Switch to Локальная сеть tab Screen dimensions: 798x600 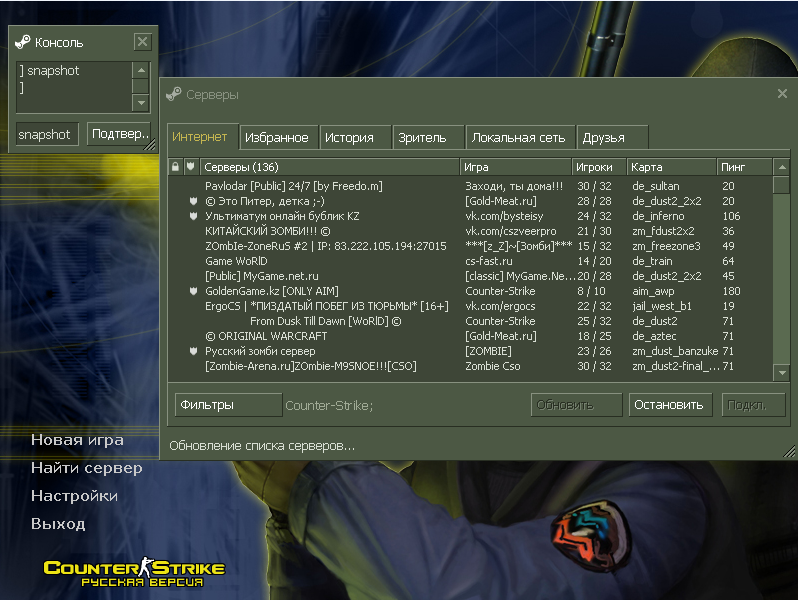click(x=520, y=137)
